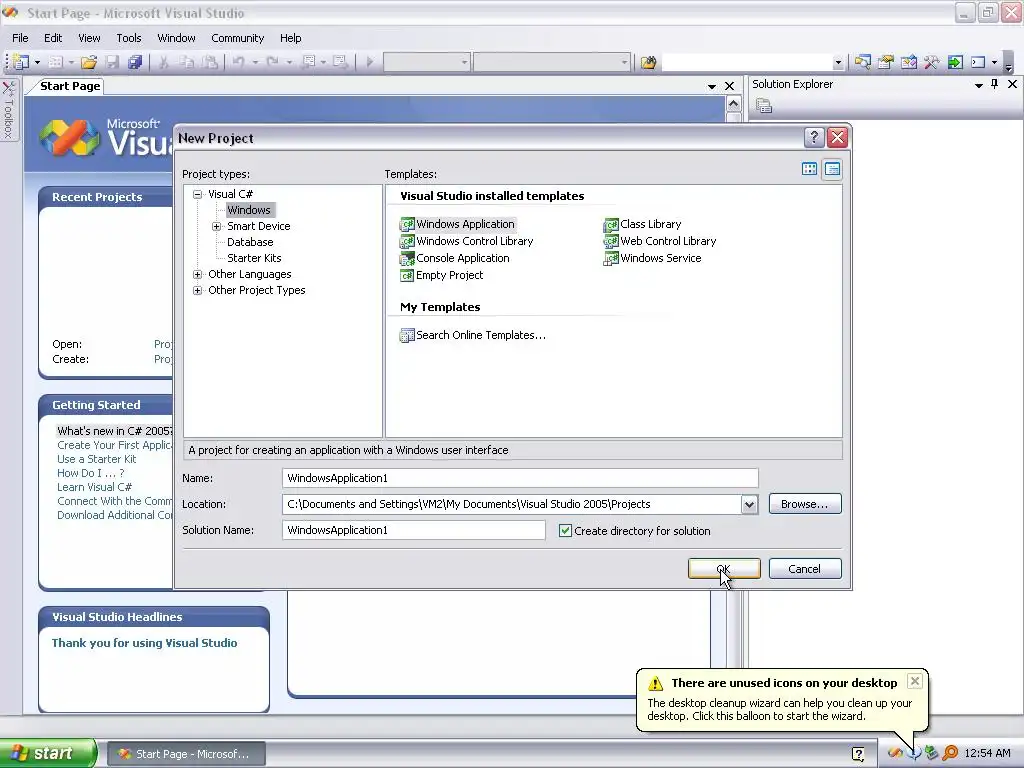This screenshot has height=768, width=1024.
Task: Switch templates to large icons view
Action: pos(809,169)
